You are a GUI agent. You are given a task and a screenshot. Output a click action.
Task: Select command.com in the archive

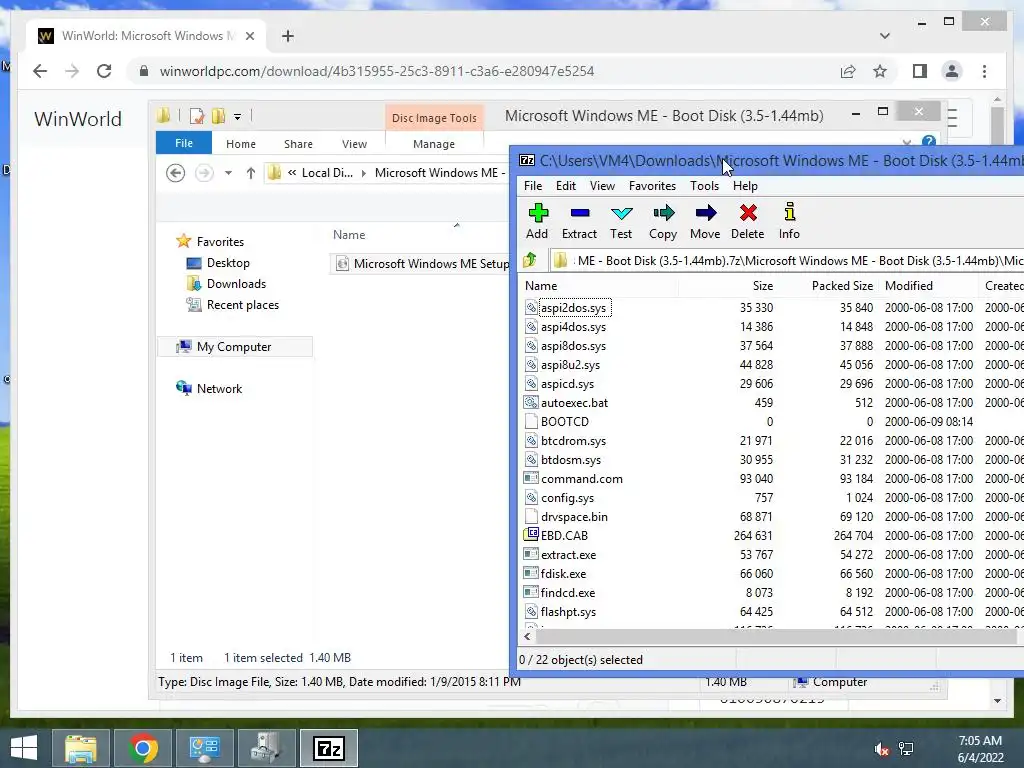point(582,479)
